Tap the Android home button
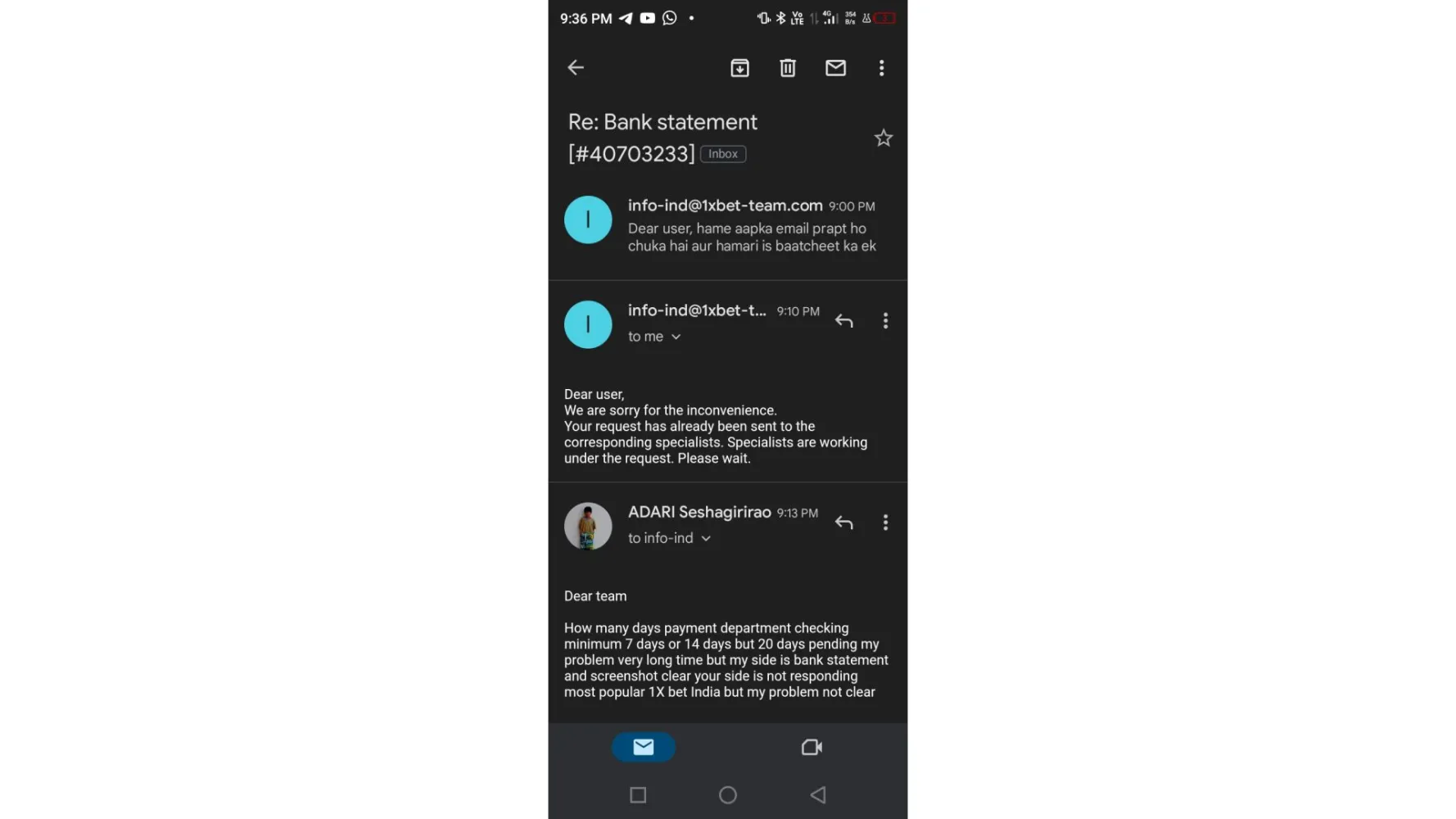 [x=728, y=794]
